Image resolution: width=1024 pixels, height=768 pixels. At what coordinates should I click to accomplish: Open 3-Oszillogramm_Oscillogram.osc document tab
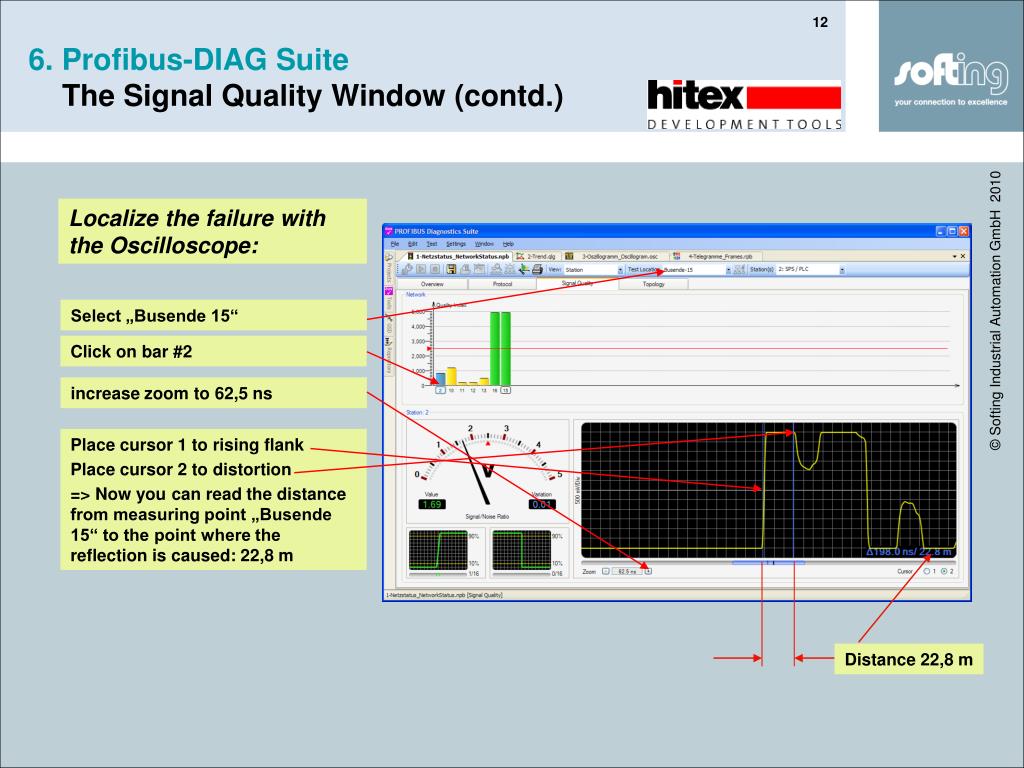pos(615,257)
